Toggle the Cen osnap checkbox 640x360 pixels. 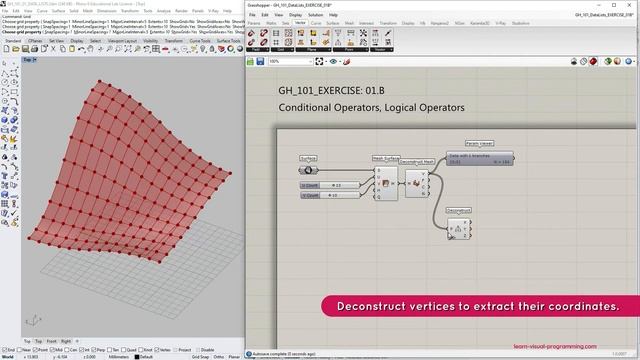tap(67, 350)
